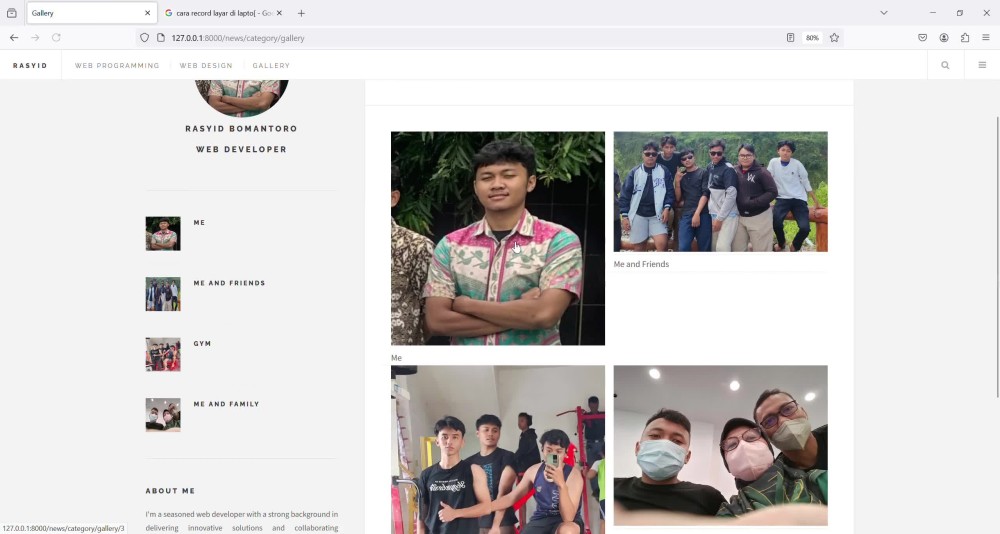The height and width of the screenshot is (534, 1000).
Task: Bookmark this page with star icon
Action: (x=834, y=38)
